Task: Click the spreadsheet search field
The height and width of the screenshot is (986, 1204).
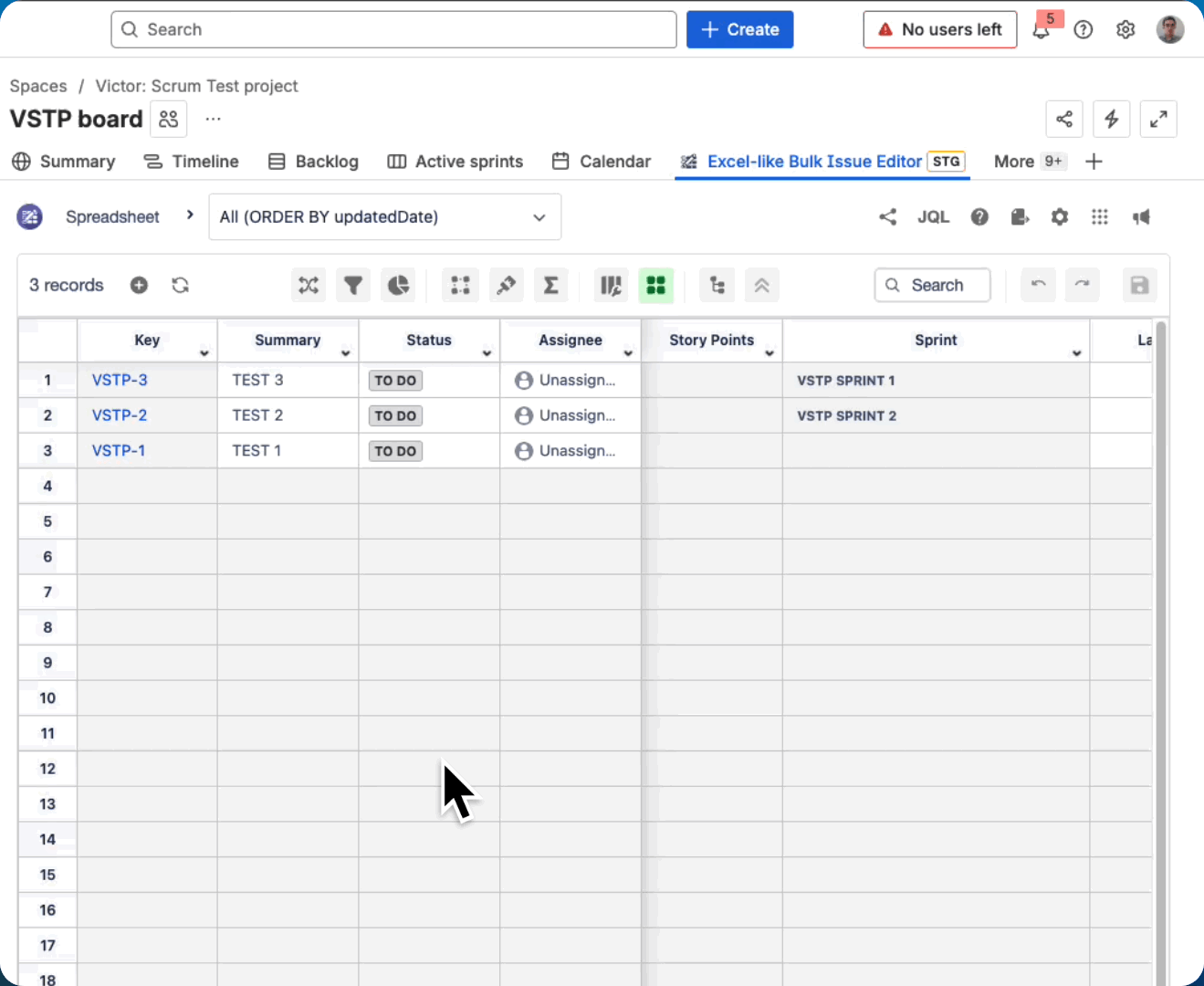Action: pos(932,285)
